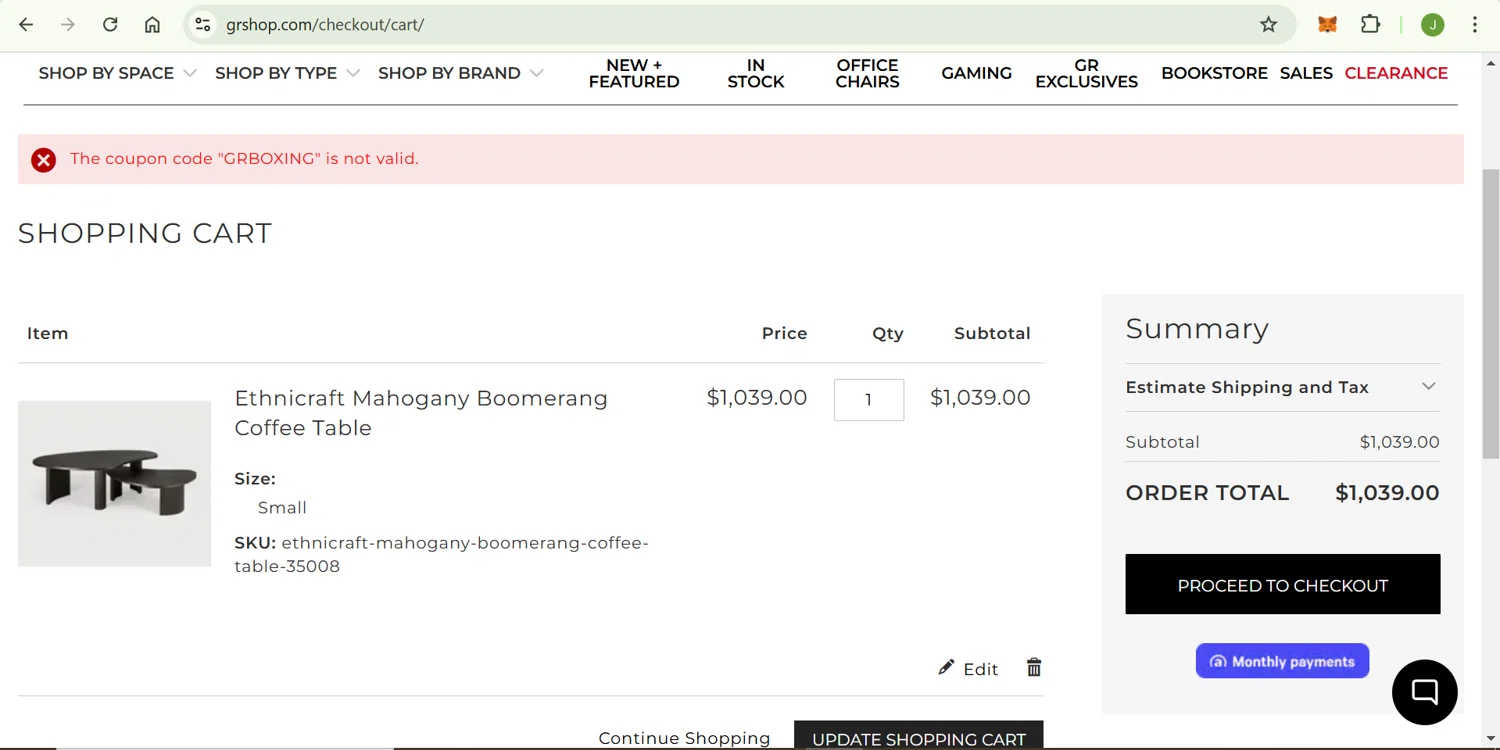Open the Gaming menu item
Screen dimensions: 1500x750
(x=976, y=73)
